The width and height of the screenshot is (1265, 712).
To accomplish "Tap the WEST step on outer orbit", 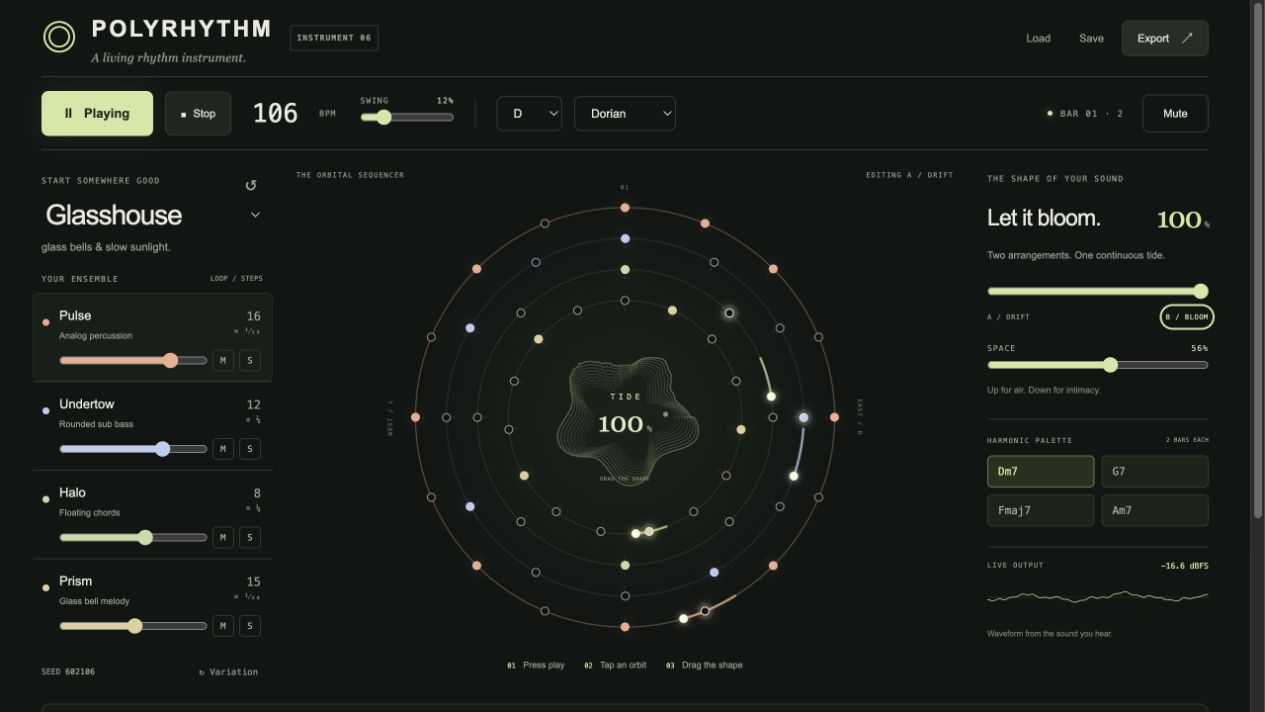I will 416,417.
